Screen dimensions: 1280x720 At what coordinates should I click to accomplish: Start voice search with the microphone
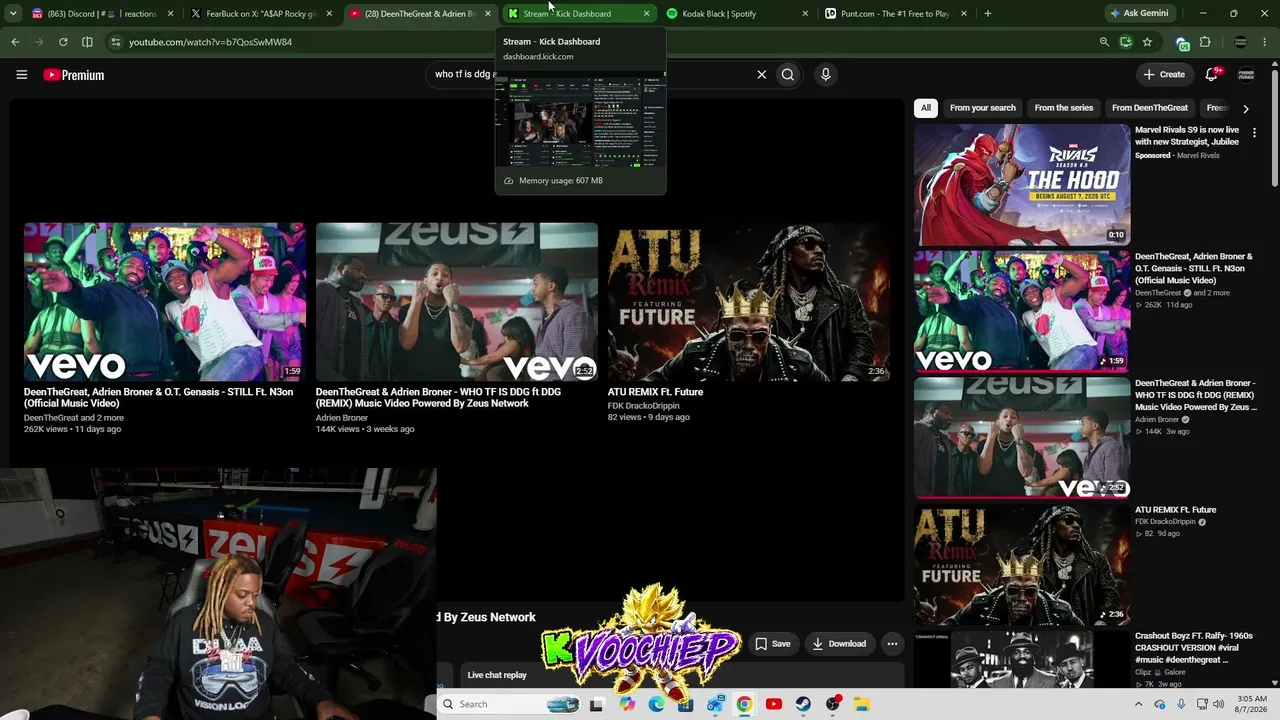(825, 74)
